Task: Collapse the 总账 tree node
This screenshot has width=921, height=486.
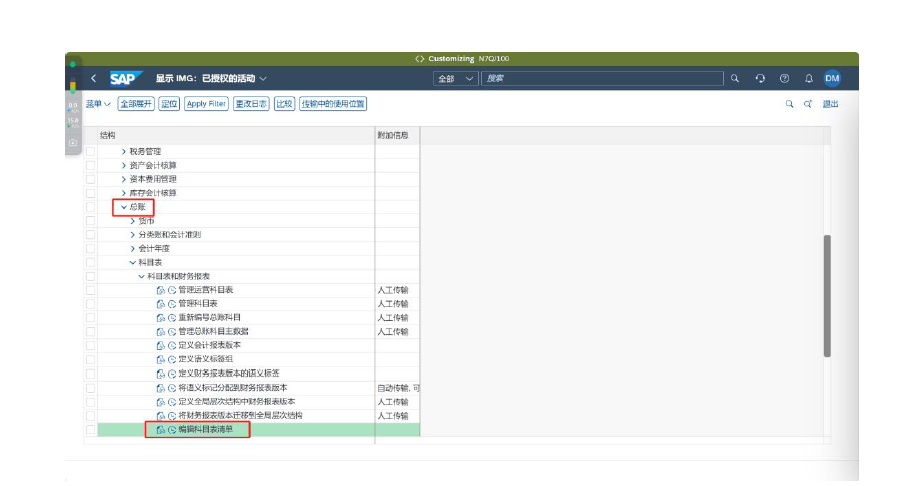Action: pos(124,207)
